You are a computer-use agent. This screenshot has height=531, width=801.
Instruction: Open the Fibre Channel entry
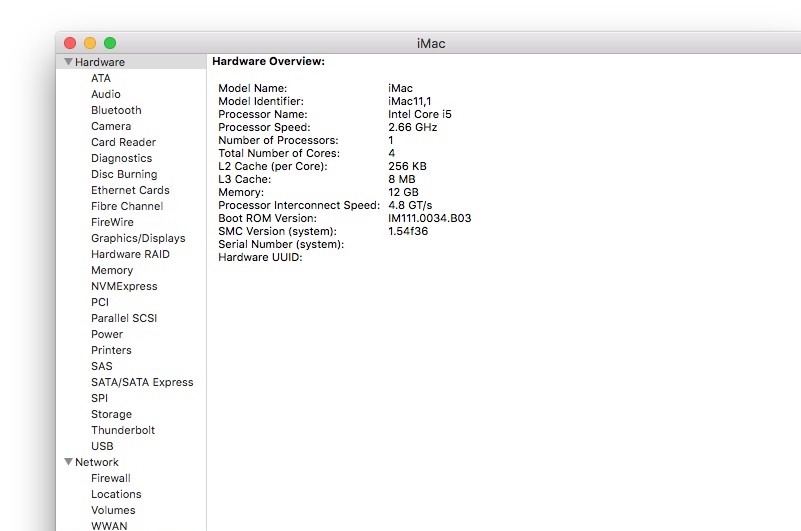click(x=127, y=206)
